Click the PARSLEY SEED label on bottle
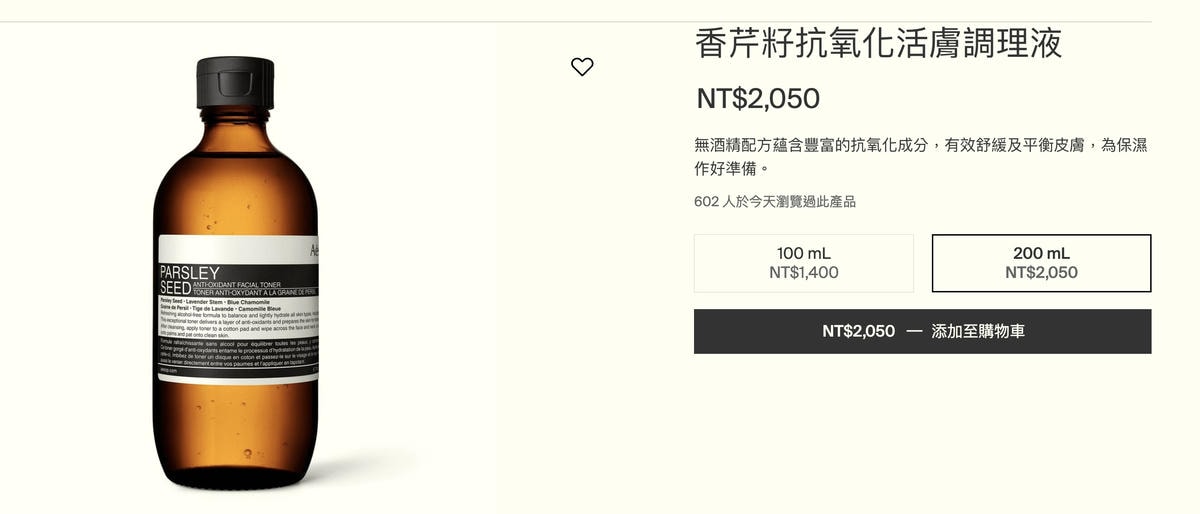 click(189, 280)
